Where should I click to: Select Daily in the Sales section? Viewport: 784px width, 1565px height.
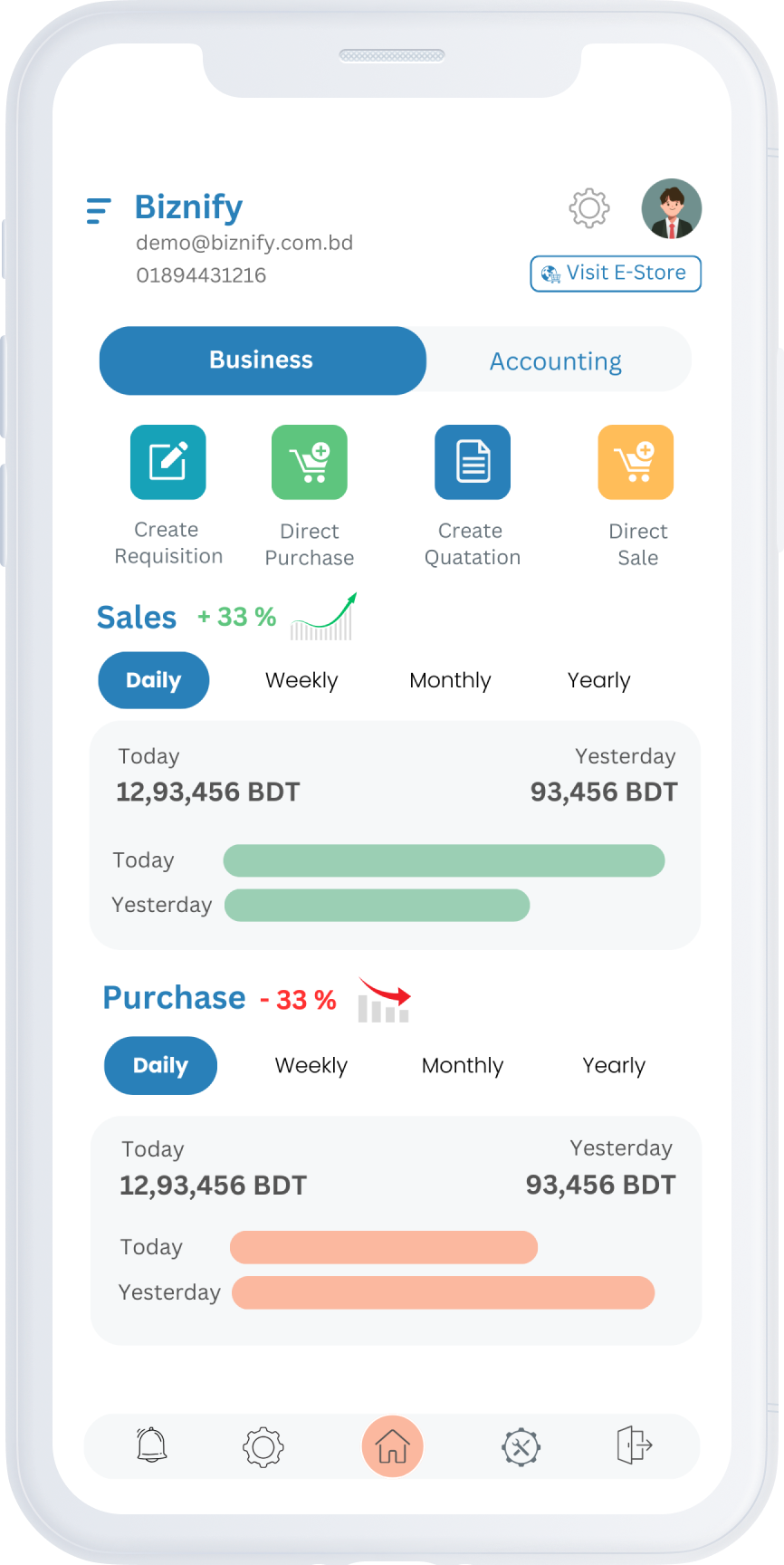pos(154,680)
